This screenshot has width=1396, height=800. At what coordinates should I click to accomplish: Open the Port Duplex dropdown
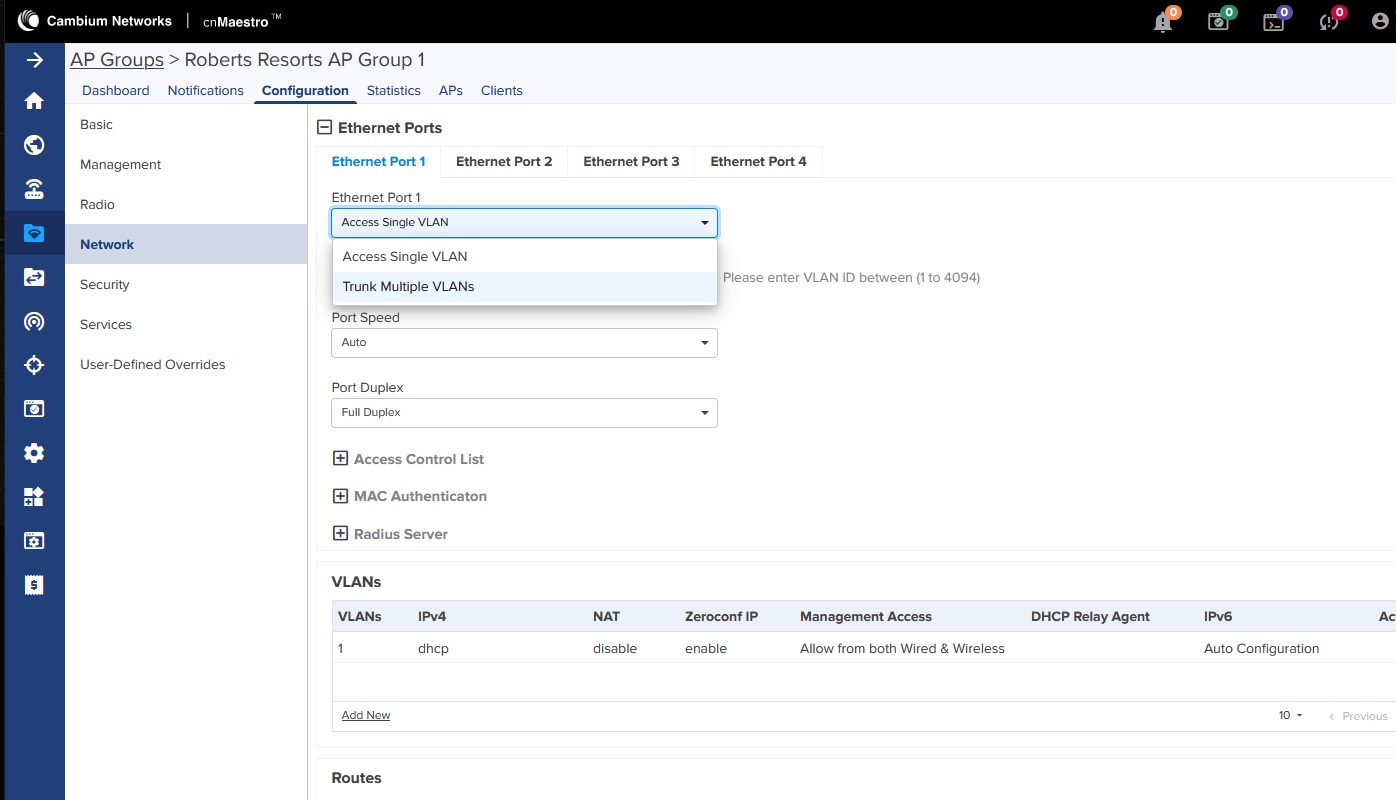524,413
